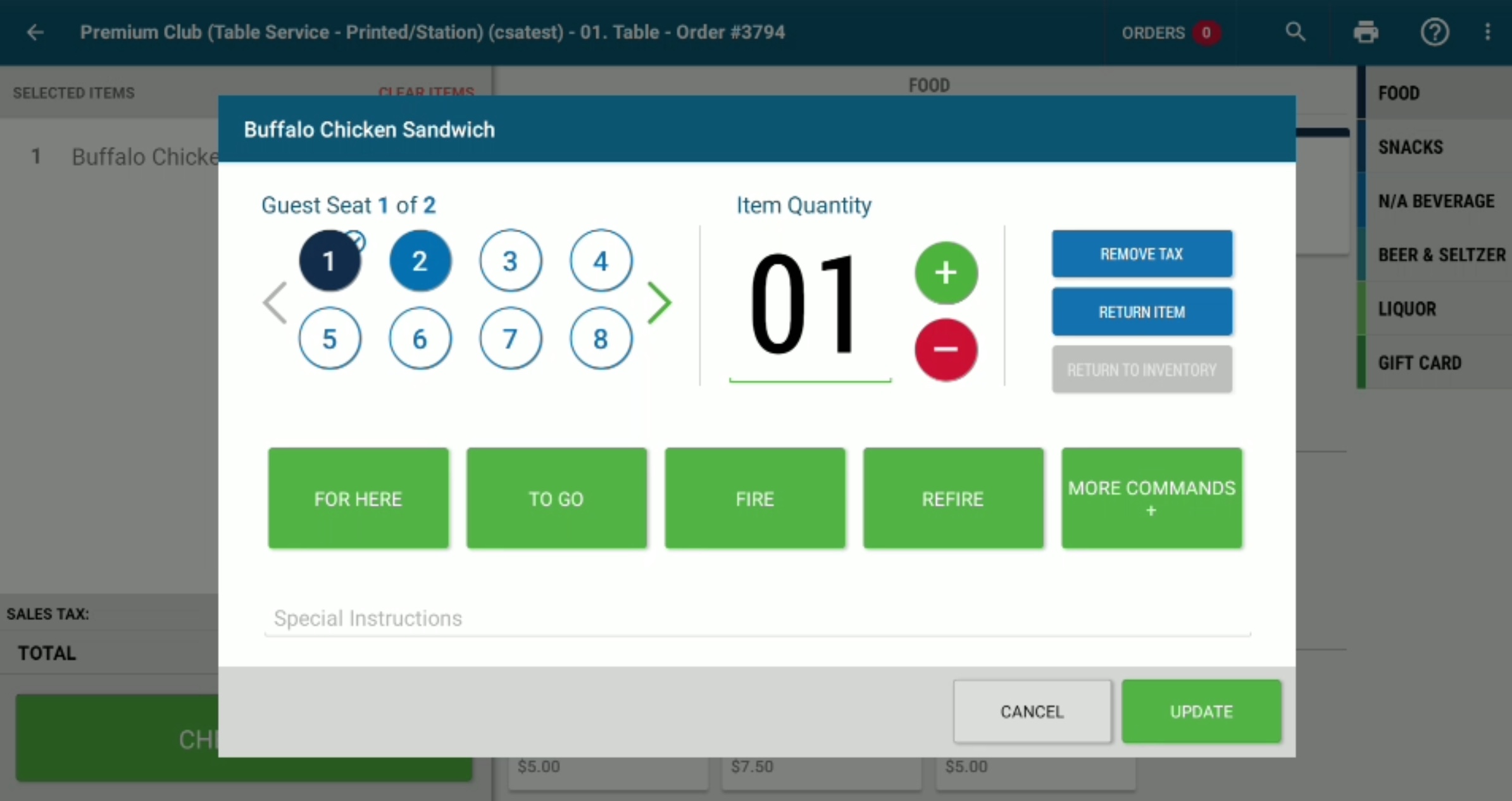This screenshot has height=801, width=1512.
Task: Click the REMOVE TAX button
Action: pos(1142,254)
